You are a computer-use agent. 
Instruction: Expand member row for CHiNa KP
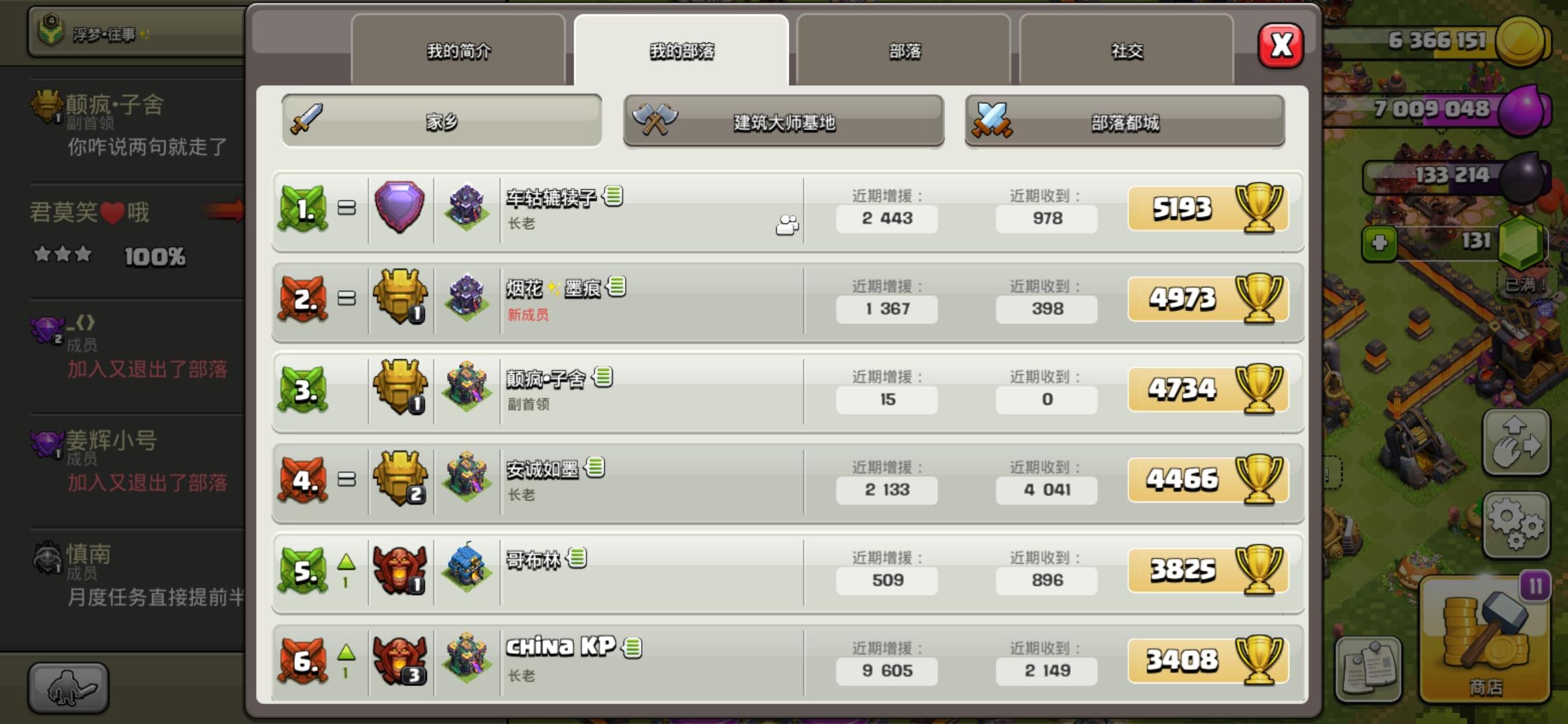coord(787,662)
